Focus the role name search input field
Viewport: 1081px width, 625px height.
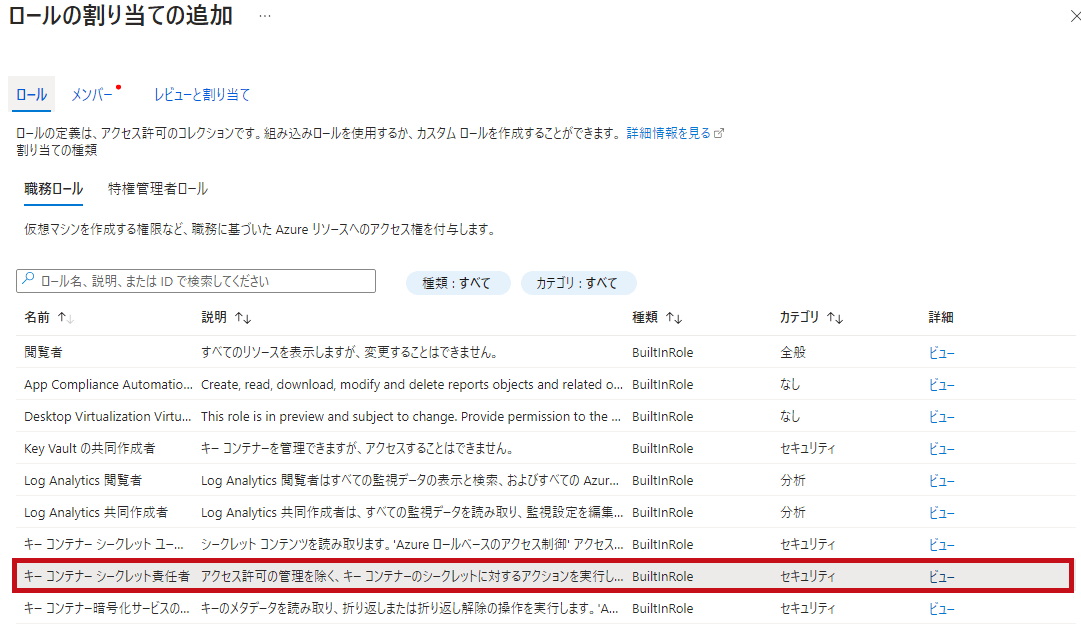tap(196, 281)
